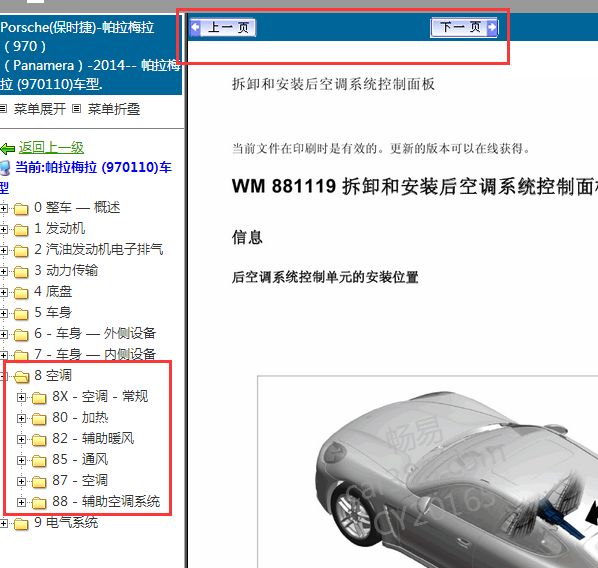Click heading WM 881119 拆卸和安装后空调系统控制面板
Screen dimensions: 598x568
click(x=415, y=187)
